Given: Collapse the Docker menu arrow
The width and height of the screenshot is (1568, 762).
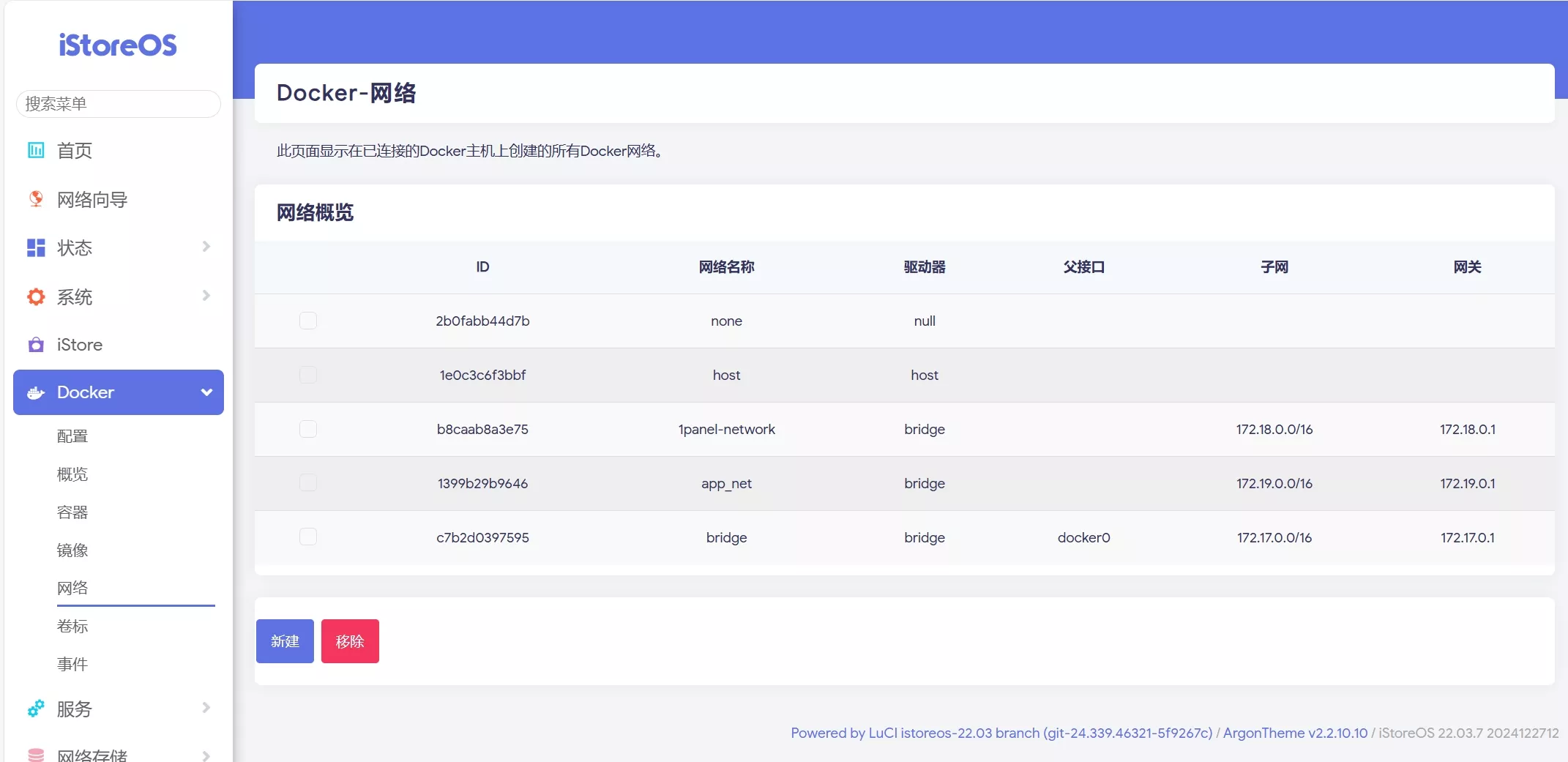Looking at the screenshot, I should (x=206, y=392).
